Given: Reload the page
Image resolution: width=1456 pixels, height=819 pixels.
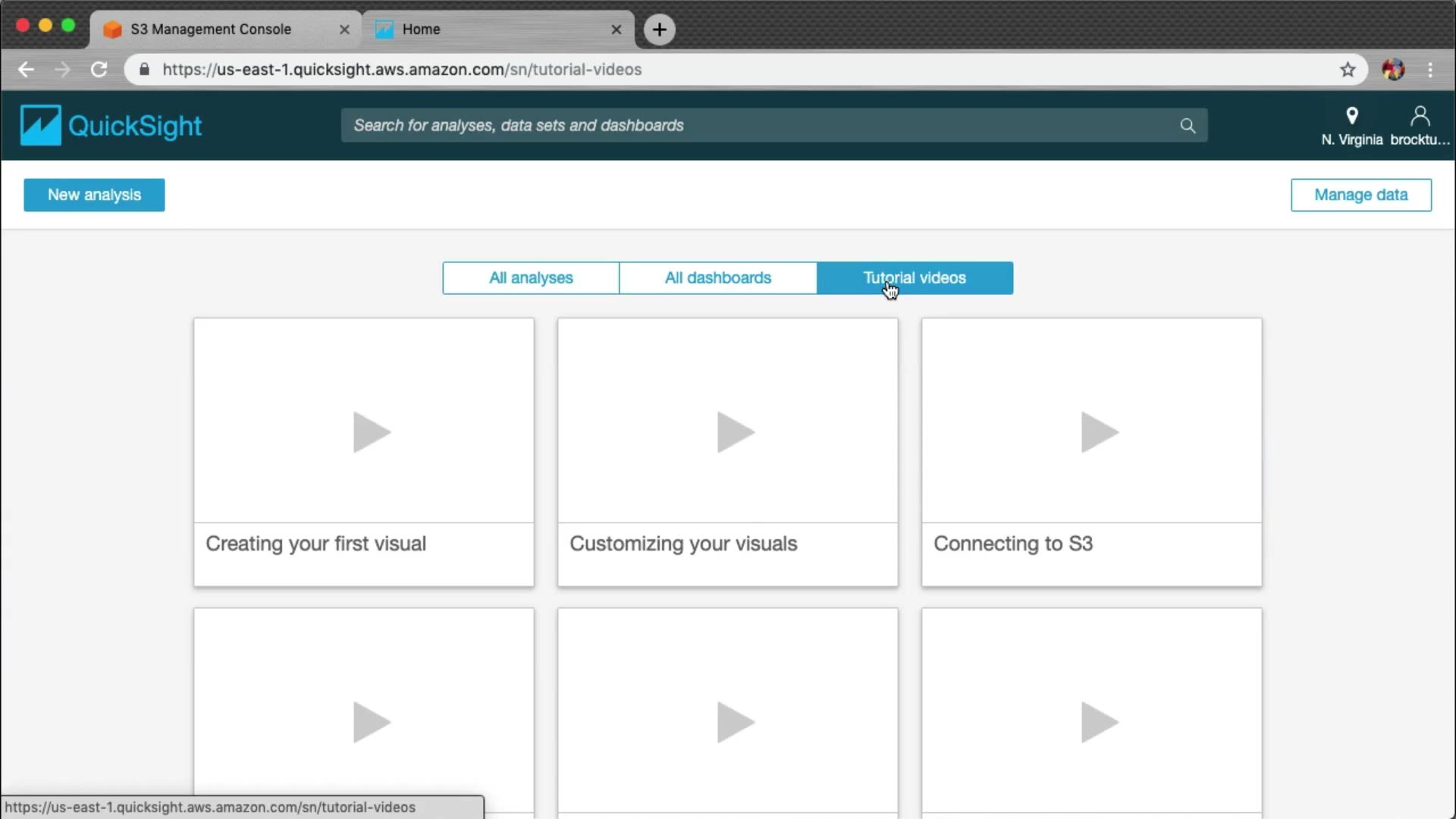Looking at the screenshot, I should click(99, 70).
